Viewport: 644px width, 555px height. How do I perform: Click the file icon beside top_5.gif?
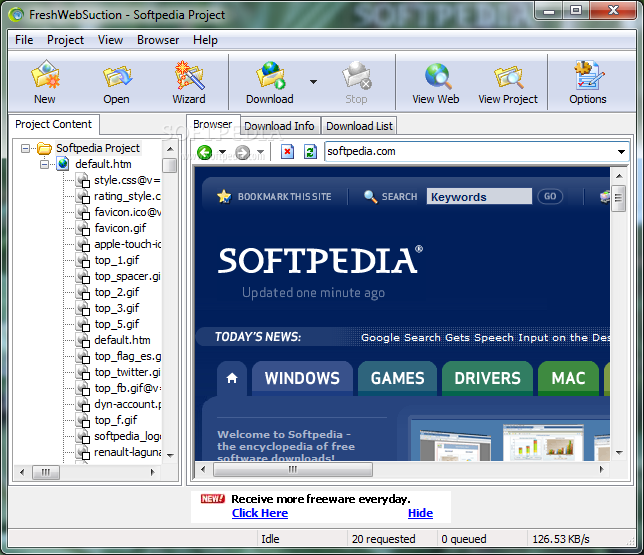pyautogui.click(x=83, y=325)
